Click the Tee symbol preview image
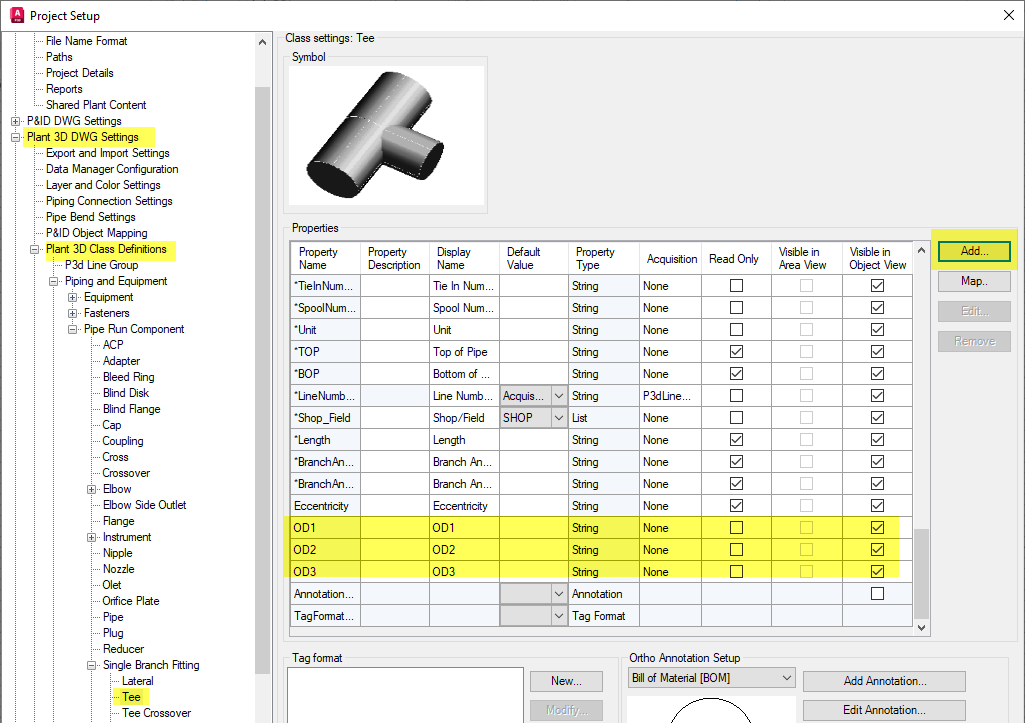1025x723 pixels. coord(385,135)
